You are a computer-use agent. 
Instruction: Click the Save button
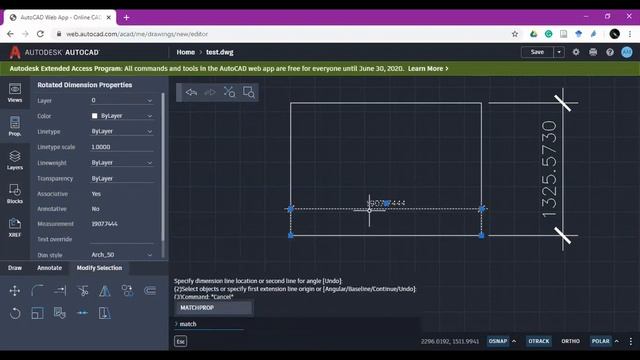click(537, 52)
